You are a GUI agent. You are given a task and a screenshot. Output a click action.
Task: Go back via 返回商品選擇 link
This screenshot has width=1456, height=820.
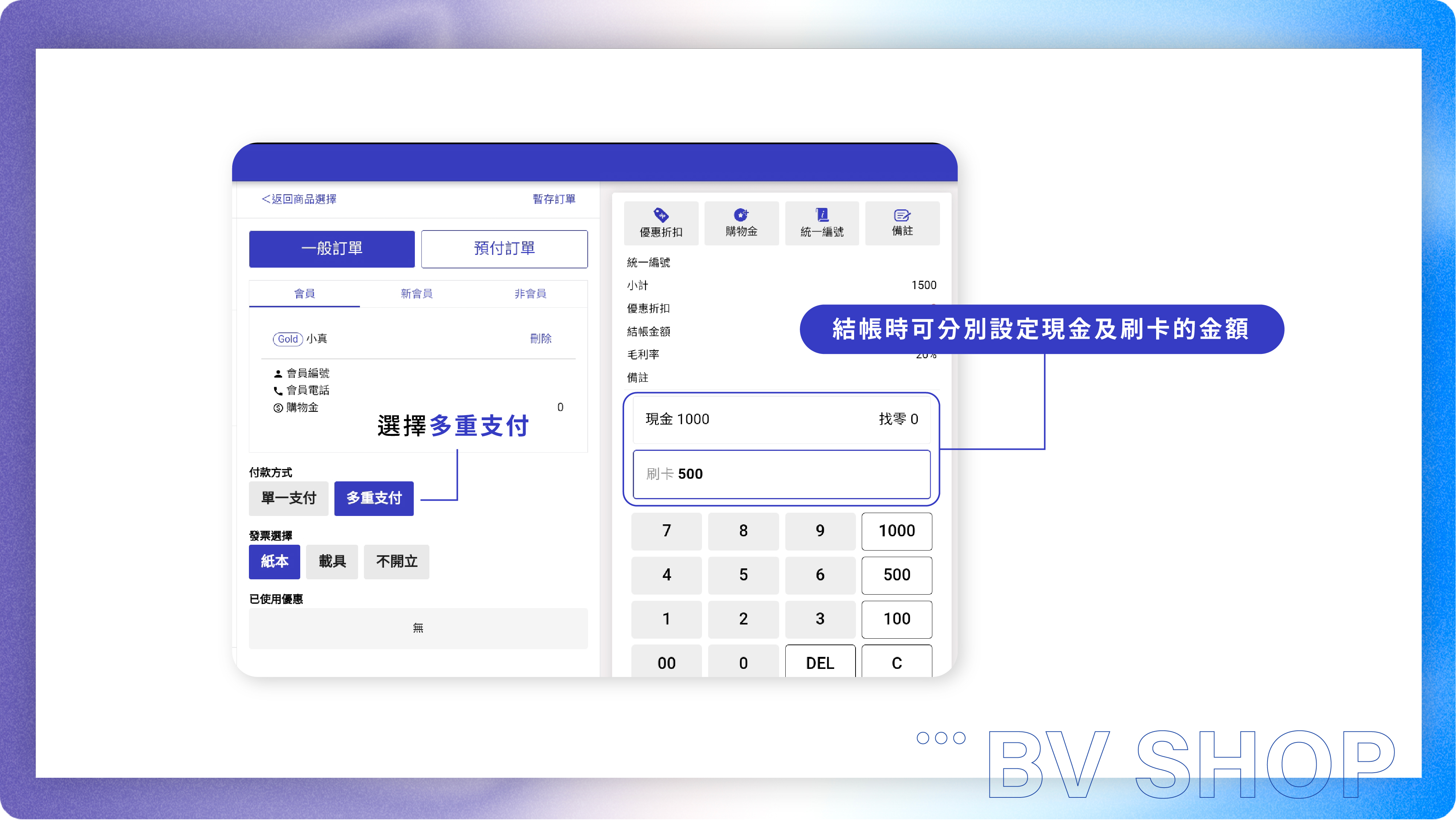point(299,199)
